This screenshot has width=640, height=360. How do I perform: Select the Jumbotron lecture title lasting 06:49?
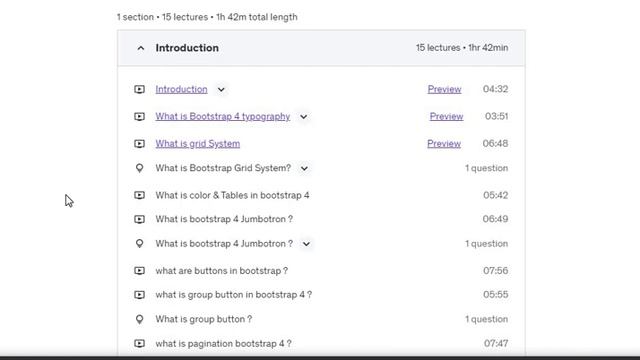tap(224, 219)
